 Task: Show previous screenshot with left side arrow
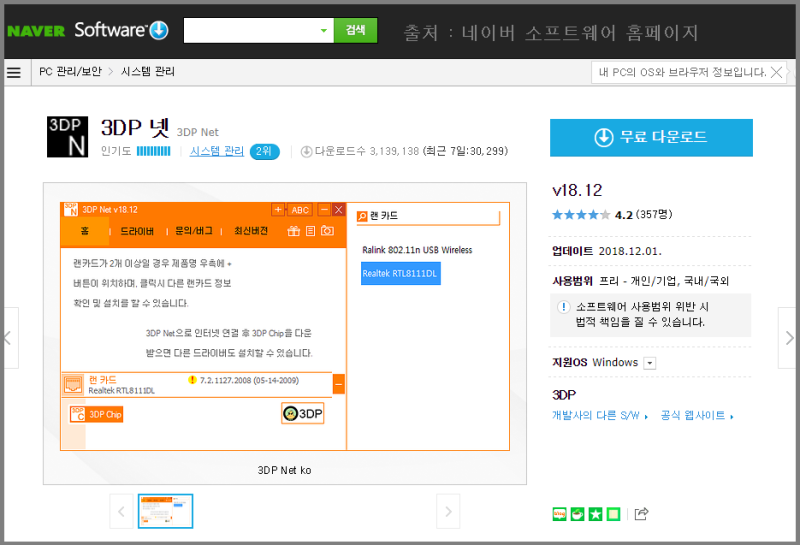[x=10, y=338]
